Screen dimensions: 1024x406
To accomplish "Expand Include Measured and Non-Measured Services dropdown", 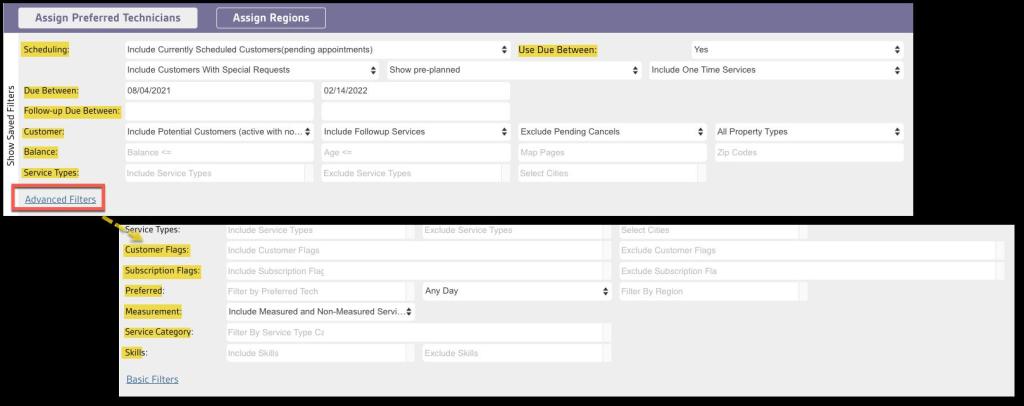I will click(x=320, y=312).
